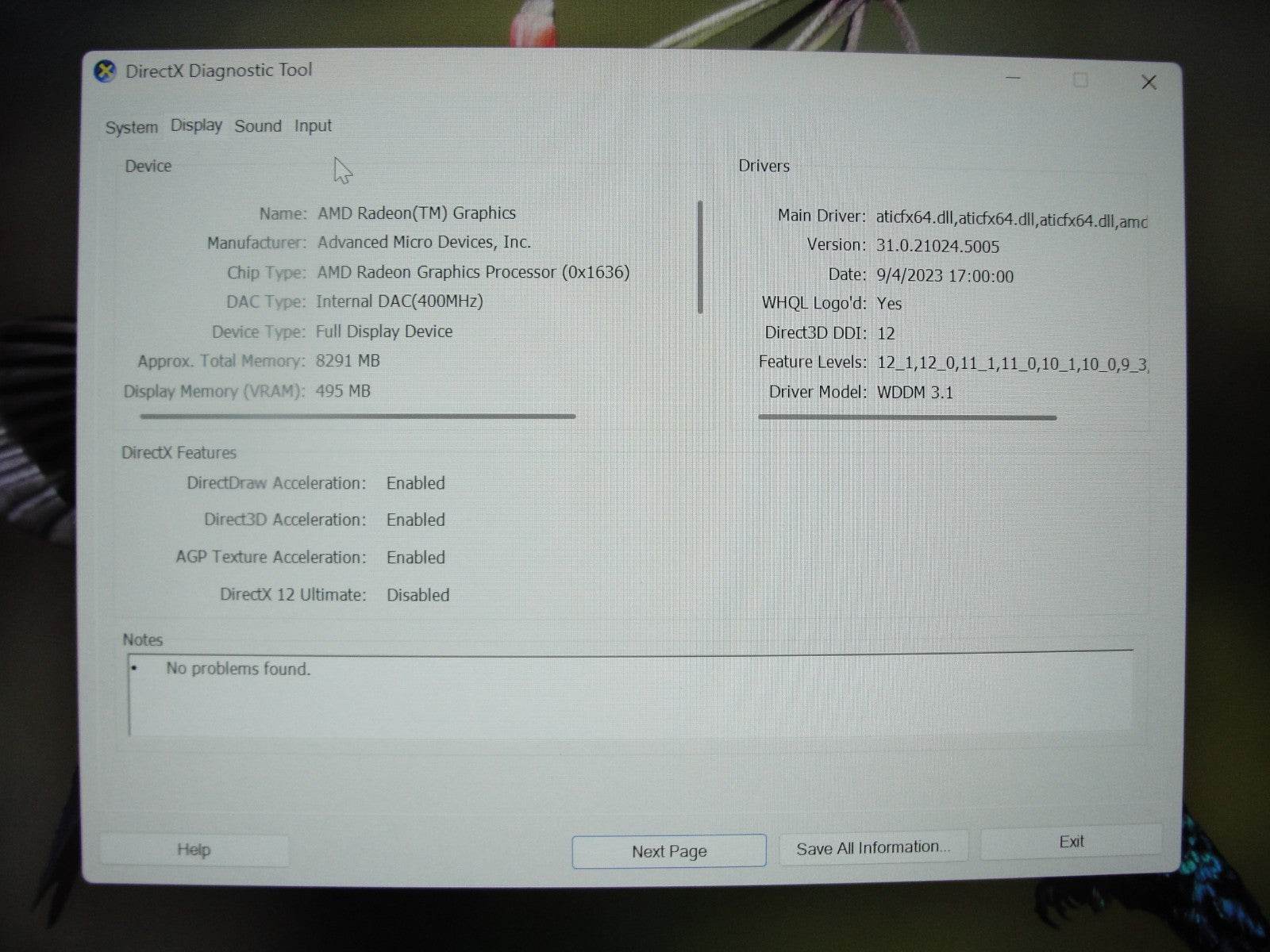Click the DirectX Diagnostic Tool logo icon

(x=104, y=71)
